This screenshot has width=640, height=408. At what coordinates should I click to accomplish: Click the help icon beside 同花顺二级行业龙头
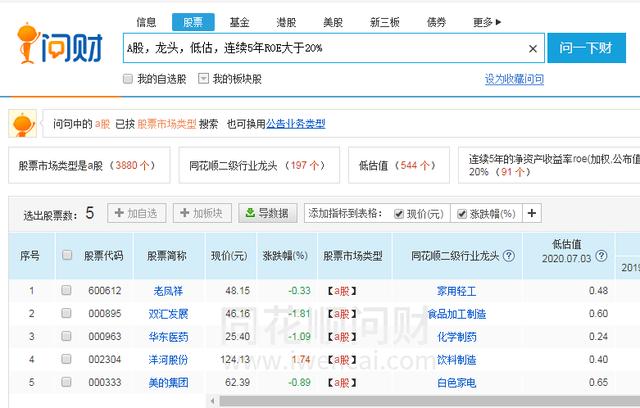509,256
